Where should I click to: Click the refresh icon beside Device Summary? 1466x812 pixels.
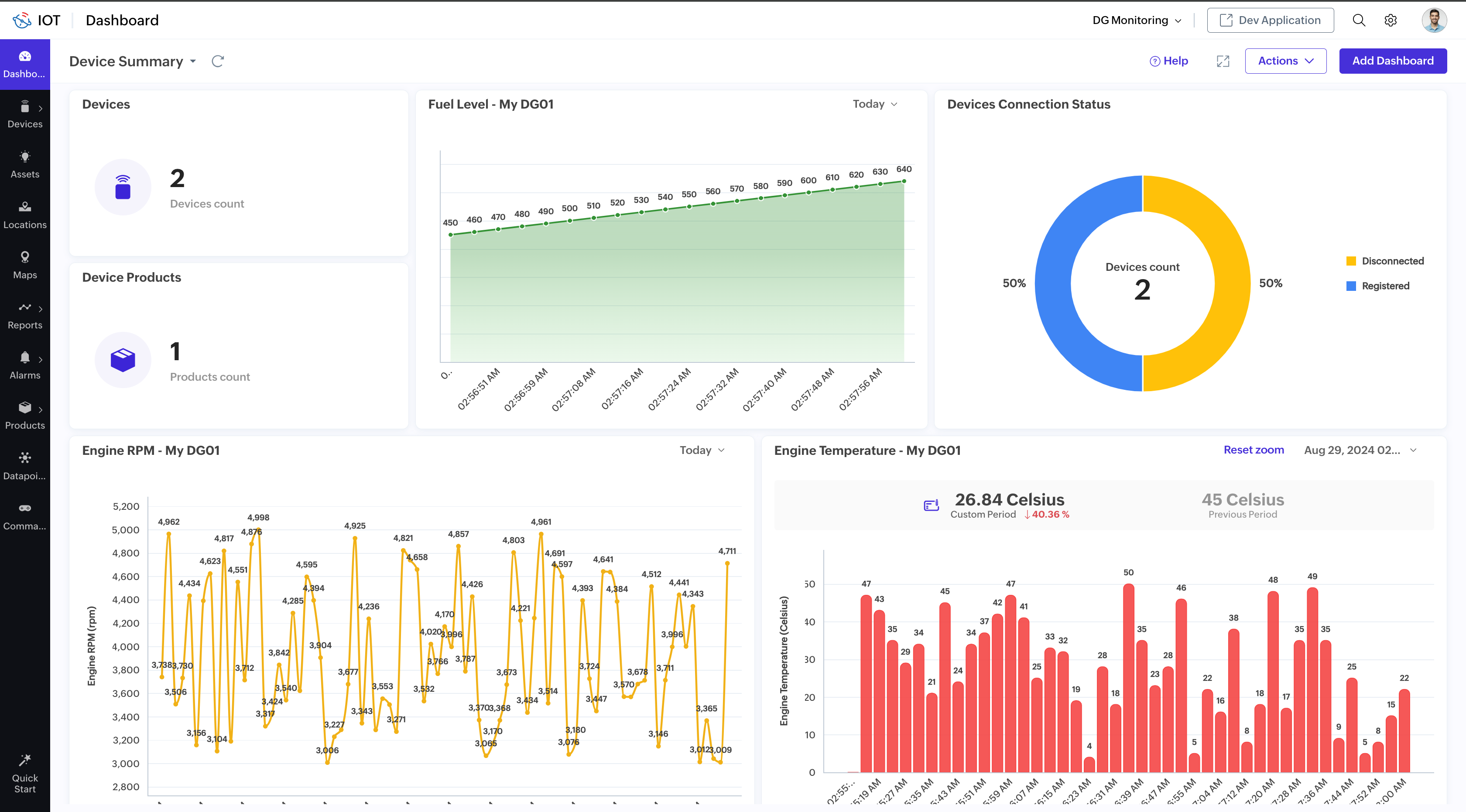click(x=217, y=61)
